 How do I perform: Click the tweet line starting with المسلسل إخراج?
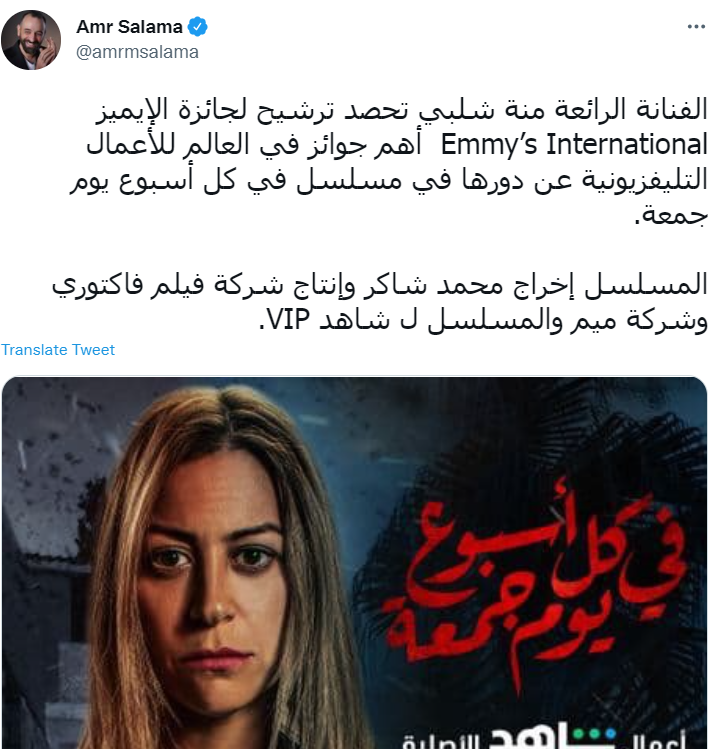point(380,285)
